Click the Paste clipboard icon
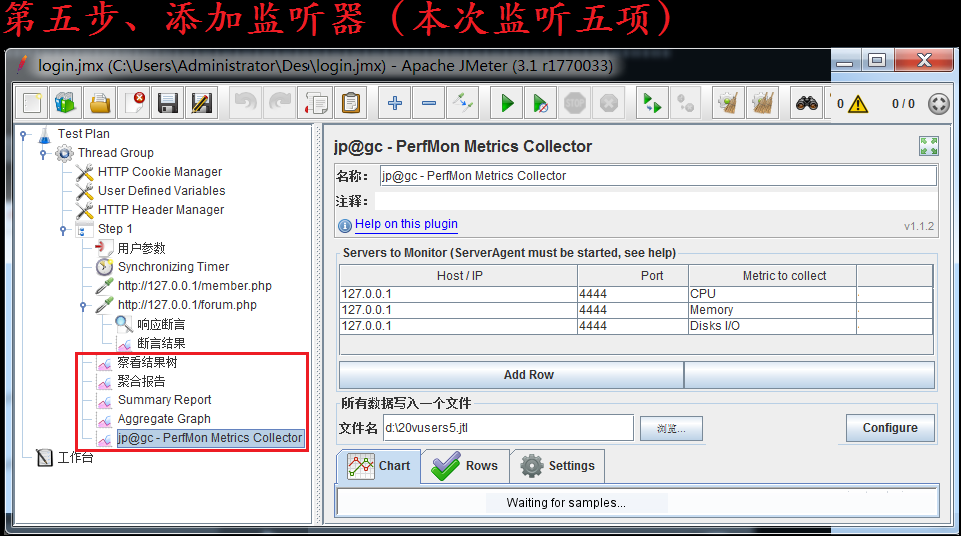Screen dimensions: 961x536 pos(351,103)
